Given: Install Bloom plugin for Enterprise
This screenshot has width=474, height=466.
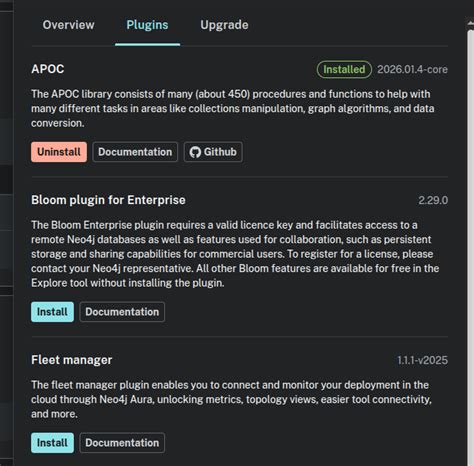Looking at the screenshot, I should coord(52,312).
